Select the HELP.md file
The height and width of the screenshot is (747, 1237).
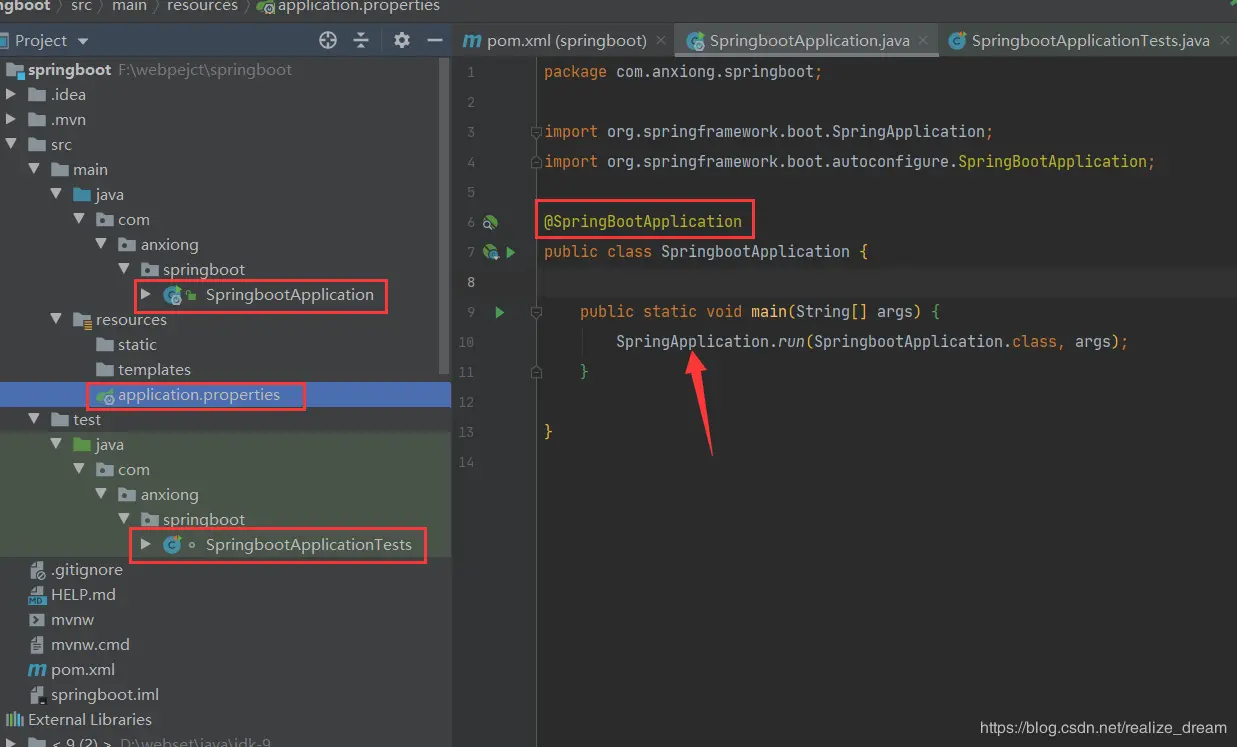point(83,595)
